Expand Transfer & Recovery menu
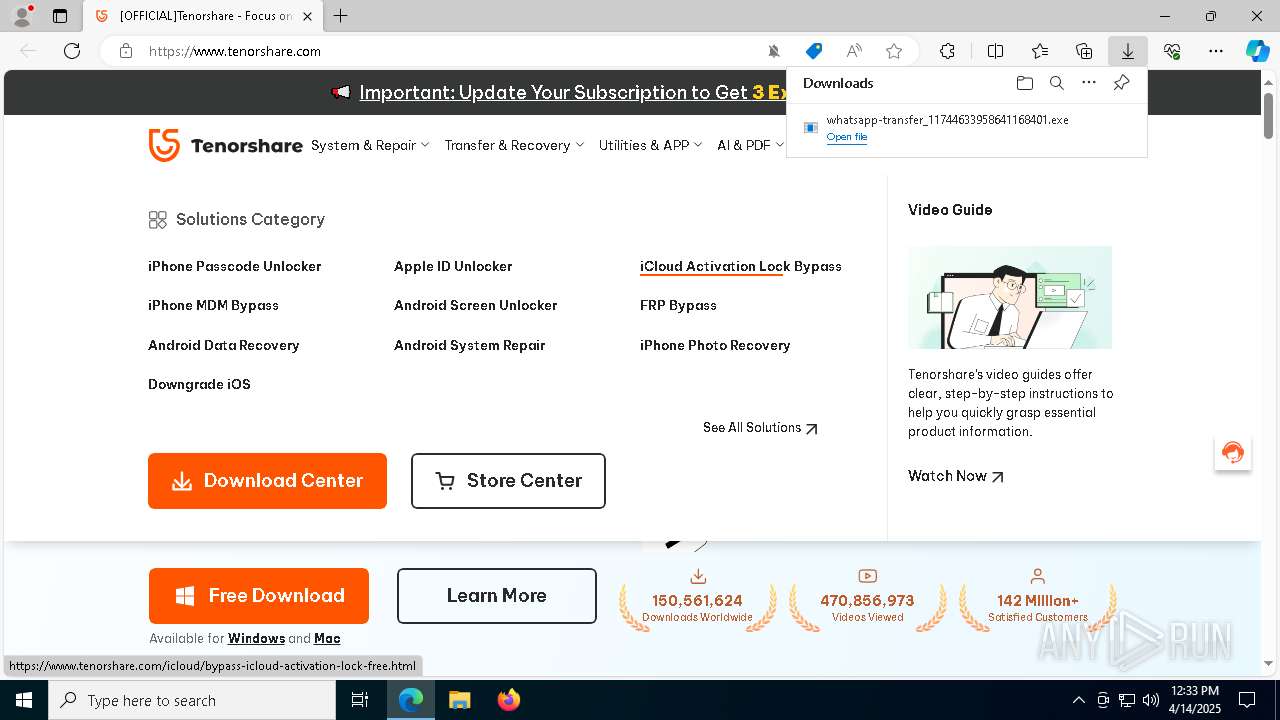Viewport: 1280px width, 720px height. pos(514,145)
